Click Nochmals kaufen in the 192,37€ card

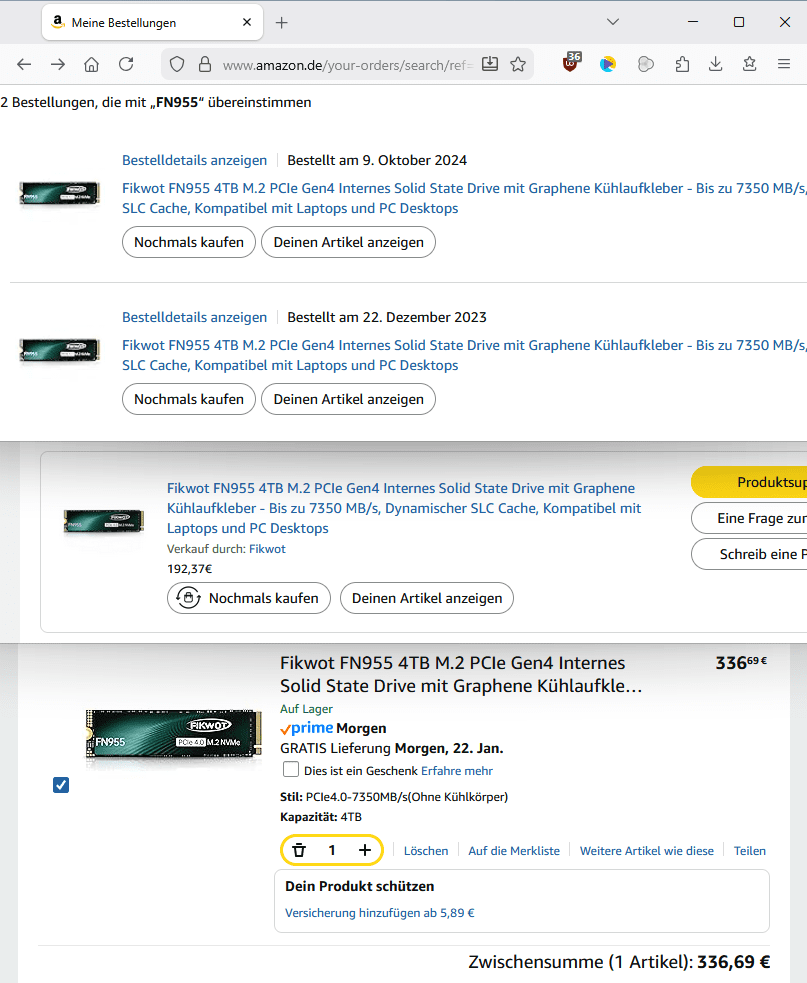pyautogui.click(x=249, y=598)
